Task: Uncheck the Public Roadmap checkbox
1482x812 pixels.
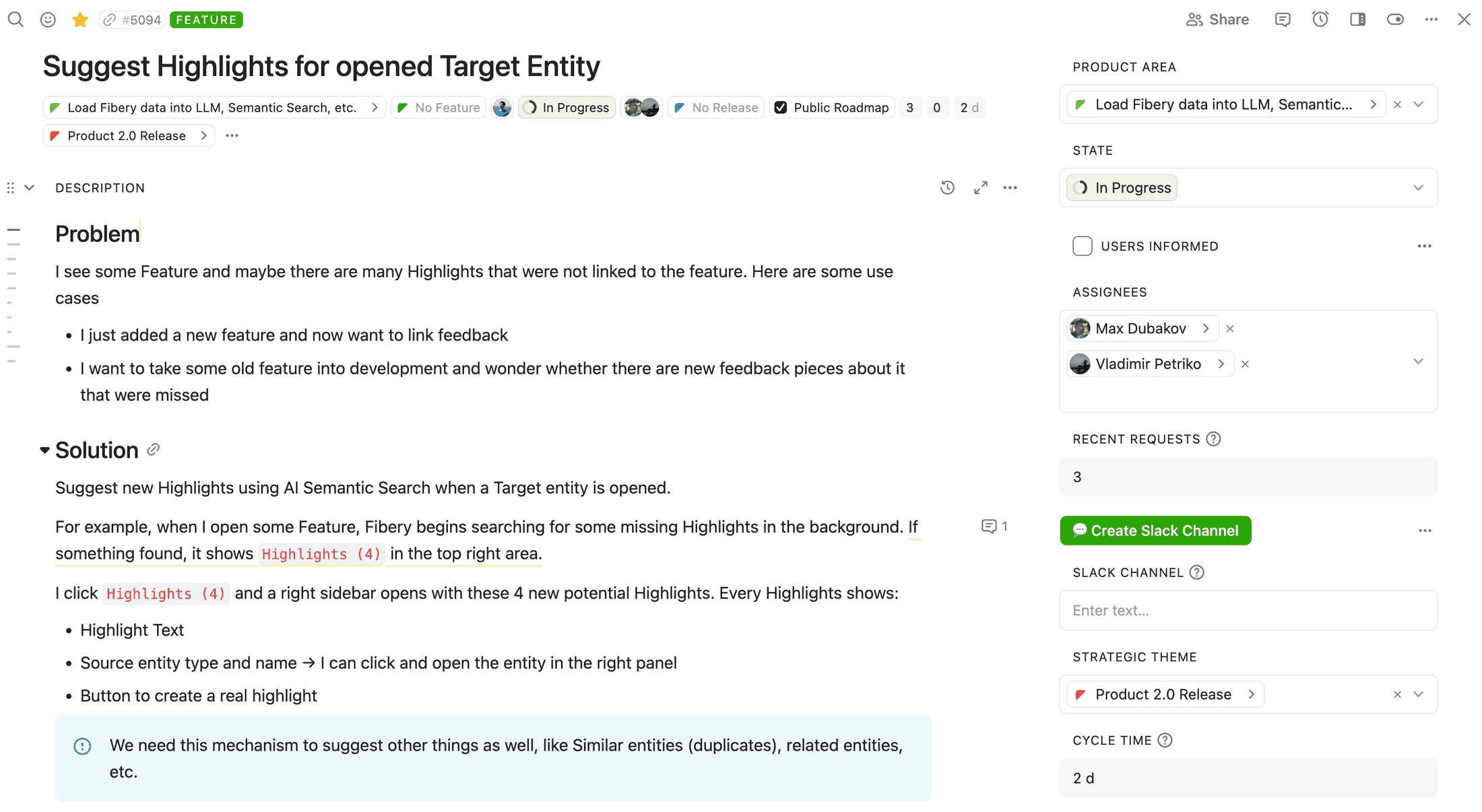Action: click(x=781, y=107)
